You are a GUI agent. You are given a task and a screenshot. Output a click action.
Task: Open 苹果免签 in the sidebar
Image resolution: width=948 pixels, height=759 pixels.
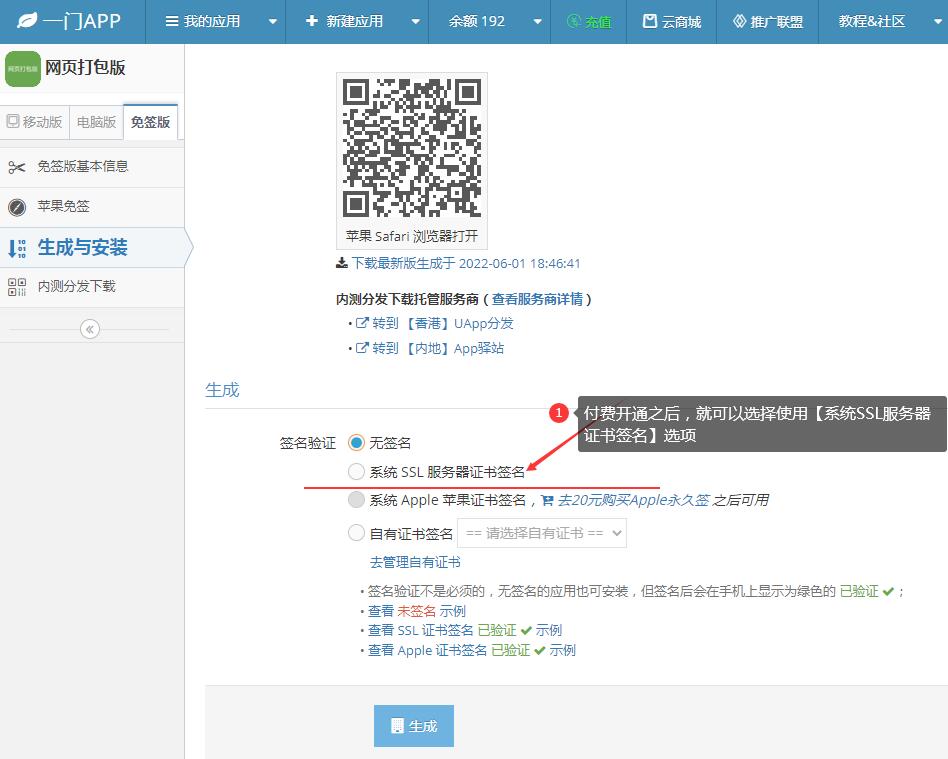(x=92, y=207)
